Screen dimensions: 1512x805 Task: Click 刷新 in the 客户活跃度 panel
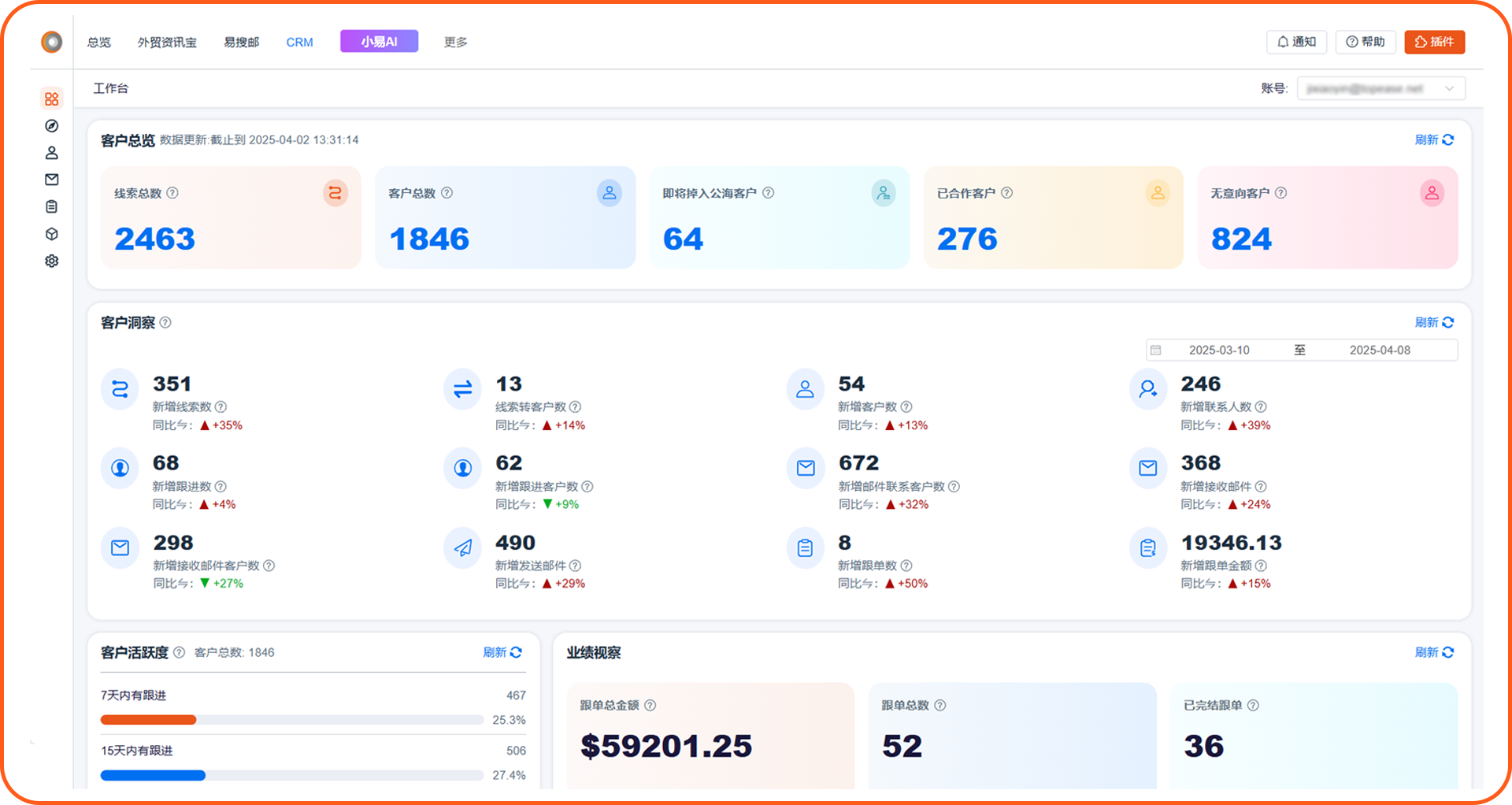click(502, 652)
